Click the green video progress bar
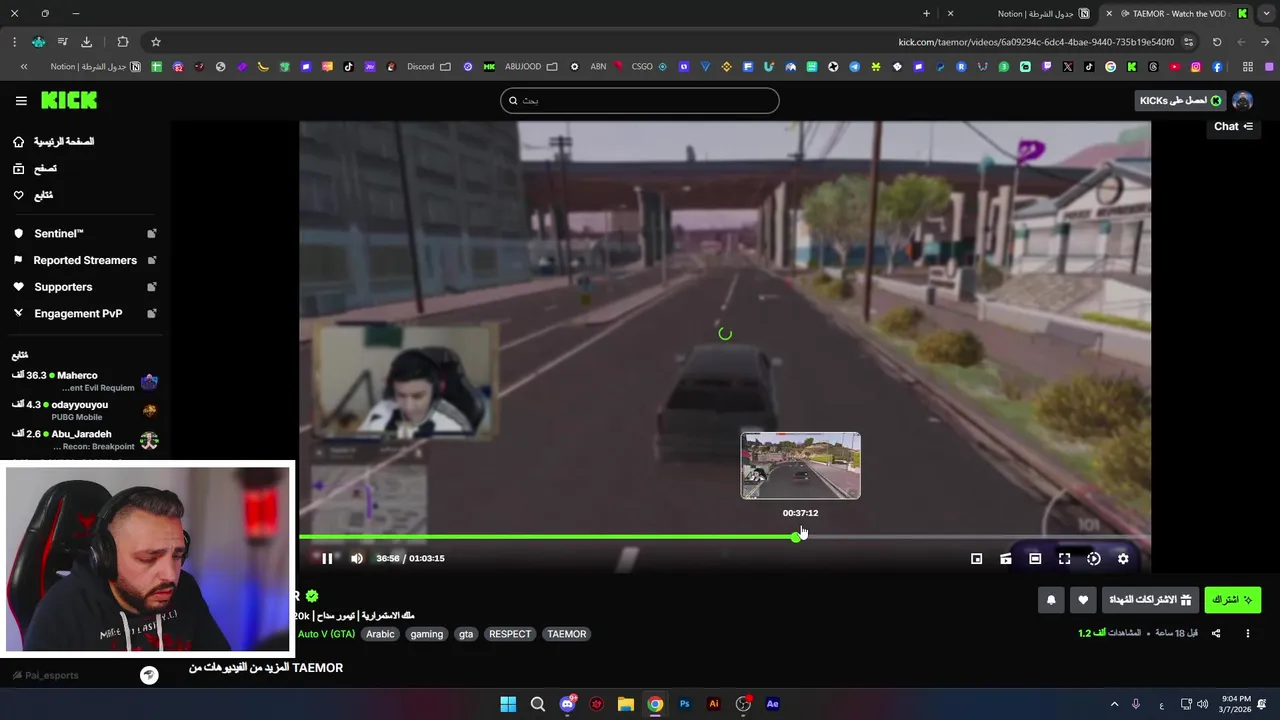This screenshot has width=1280, height=720. click(547, 537)
